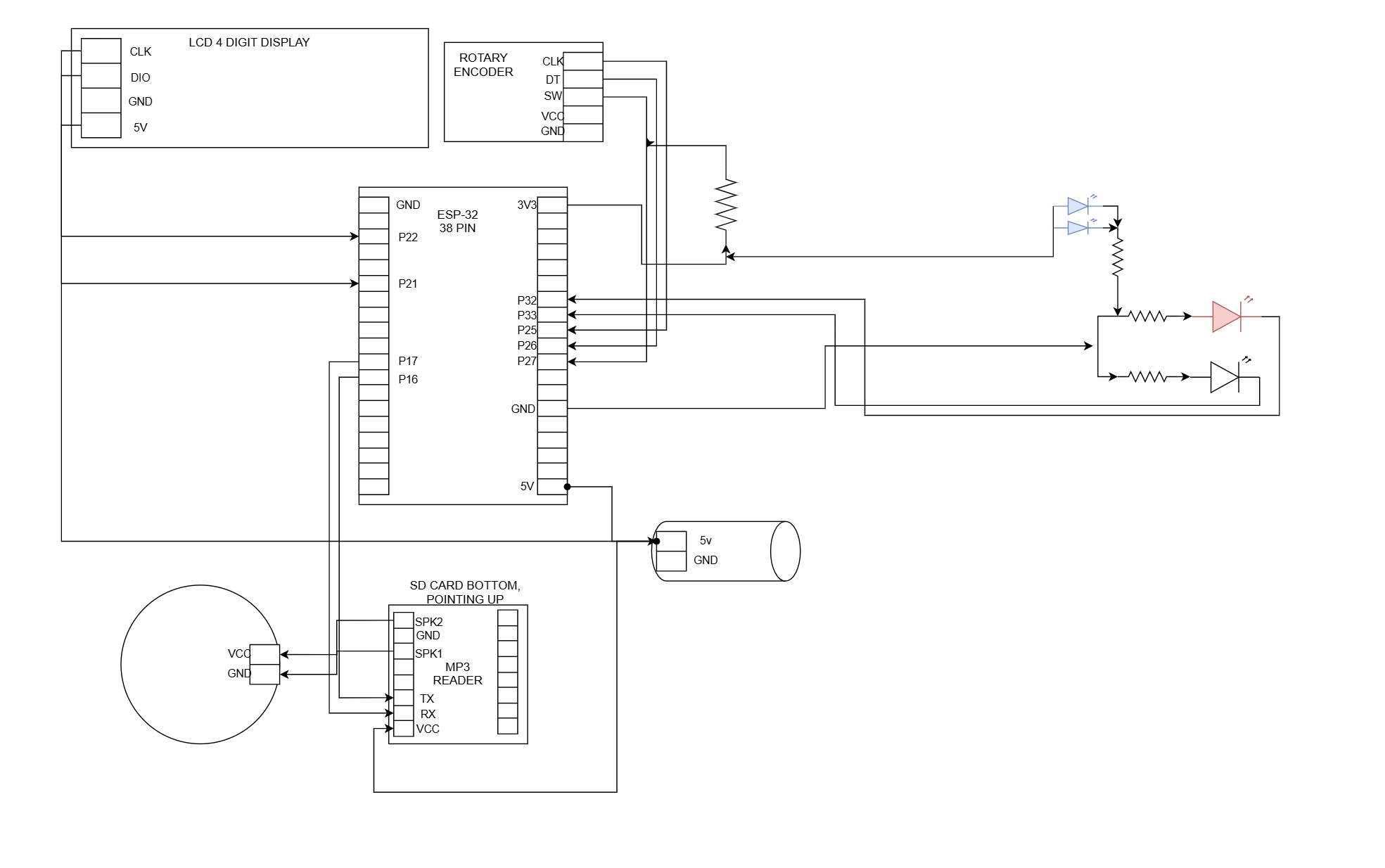Viewport: 1385px width, 868px height.
Task: Select the red LED symbol
Action: pos(1227,317)
